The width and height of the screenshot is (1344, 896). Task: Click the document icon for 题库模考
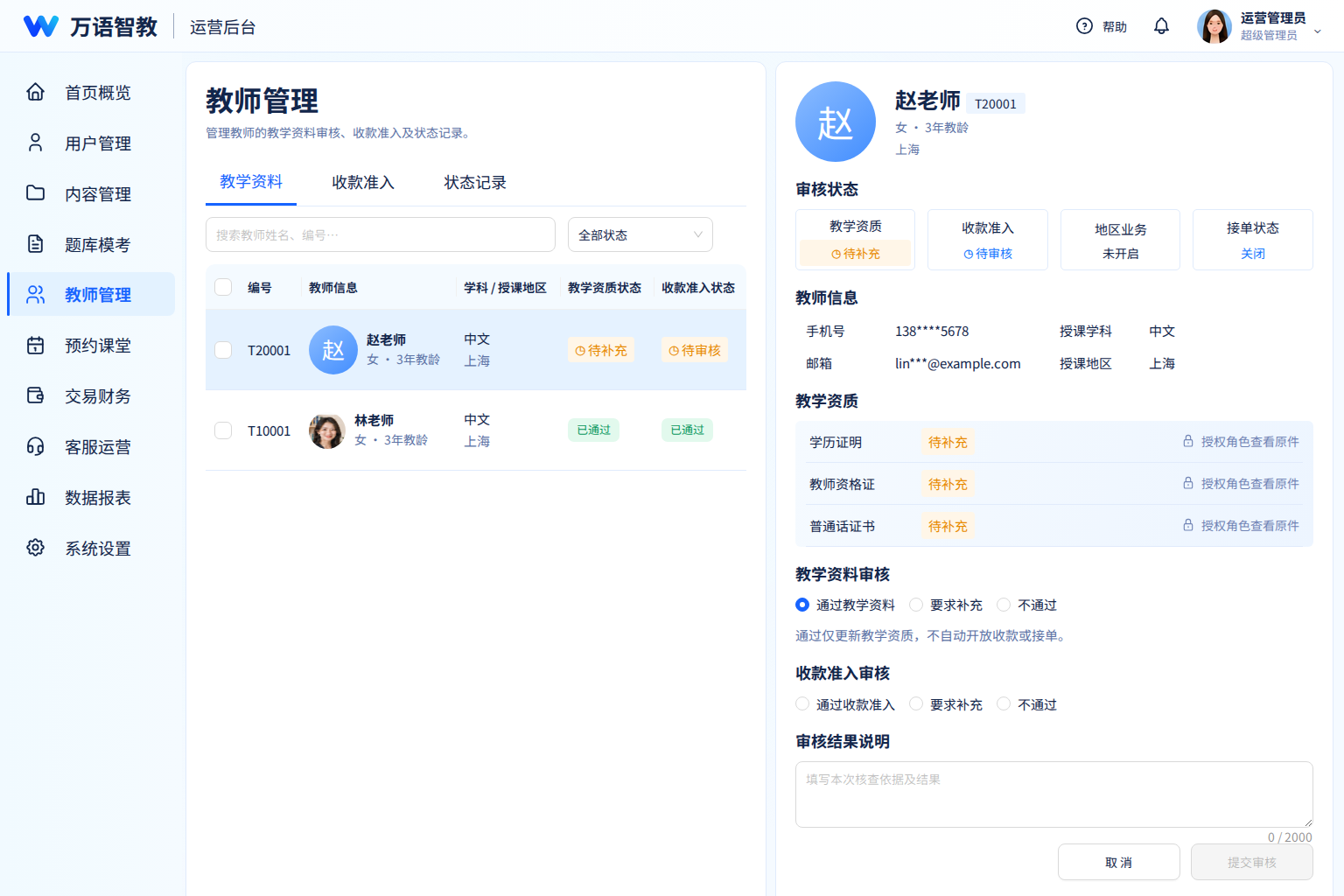(x=35, y=244)
